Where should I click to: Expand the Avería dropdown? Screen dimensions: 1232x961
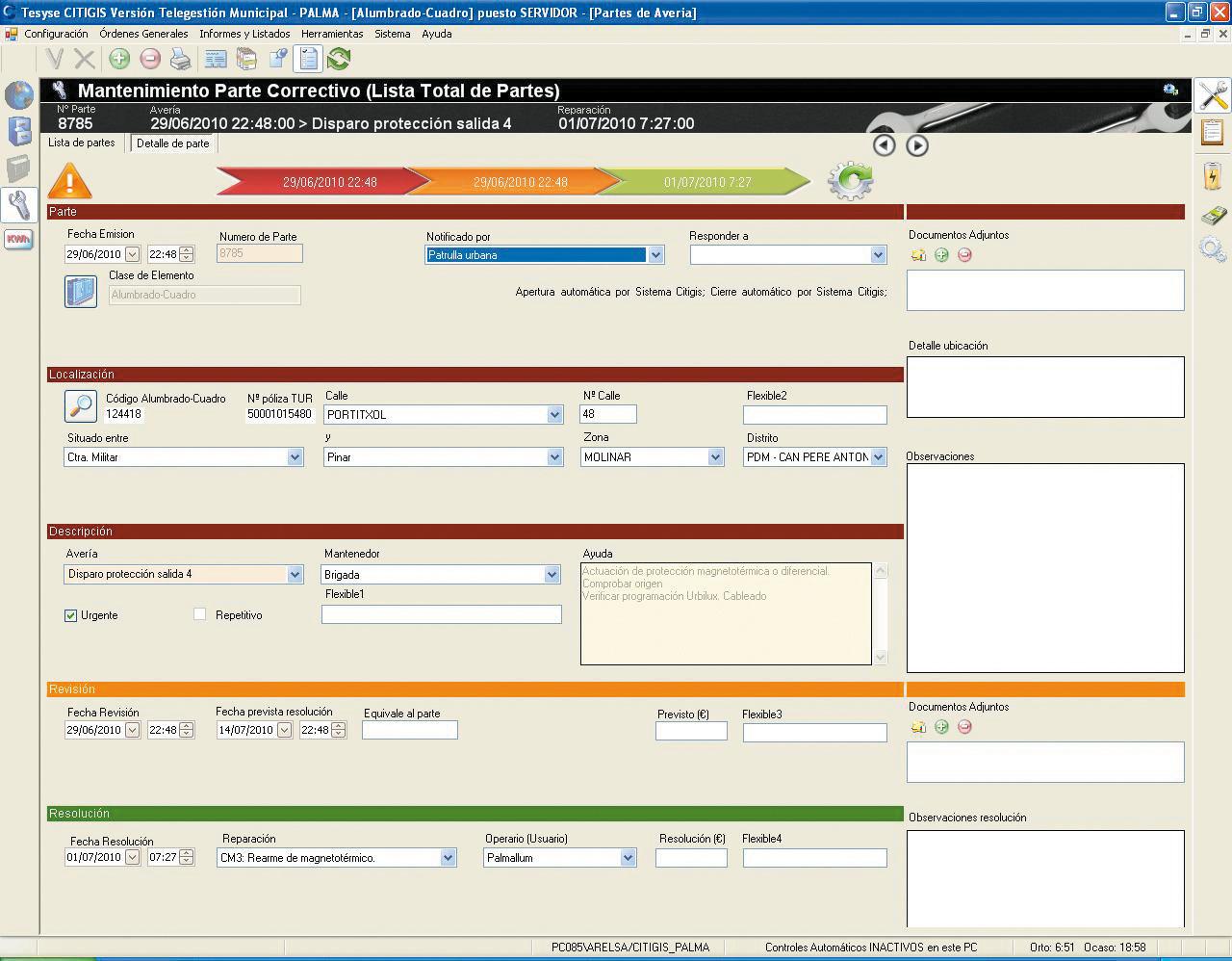295,574
